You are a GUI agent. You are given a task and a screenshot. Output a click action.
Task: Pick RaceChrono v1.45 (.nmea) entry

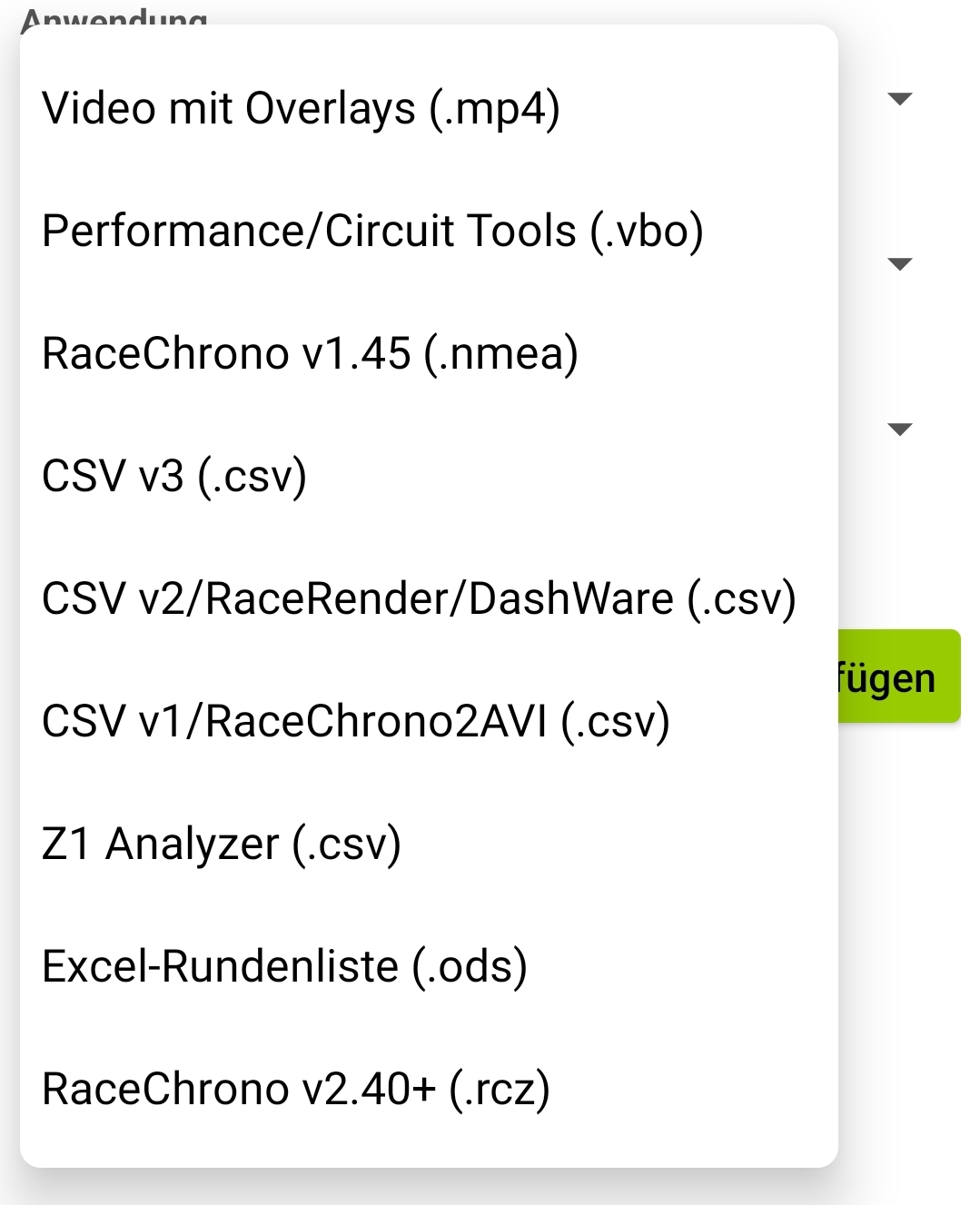[x=310, y=354]
